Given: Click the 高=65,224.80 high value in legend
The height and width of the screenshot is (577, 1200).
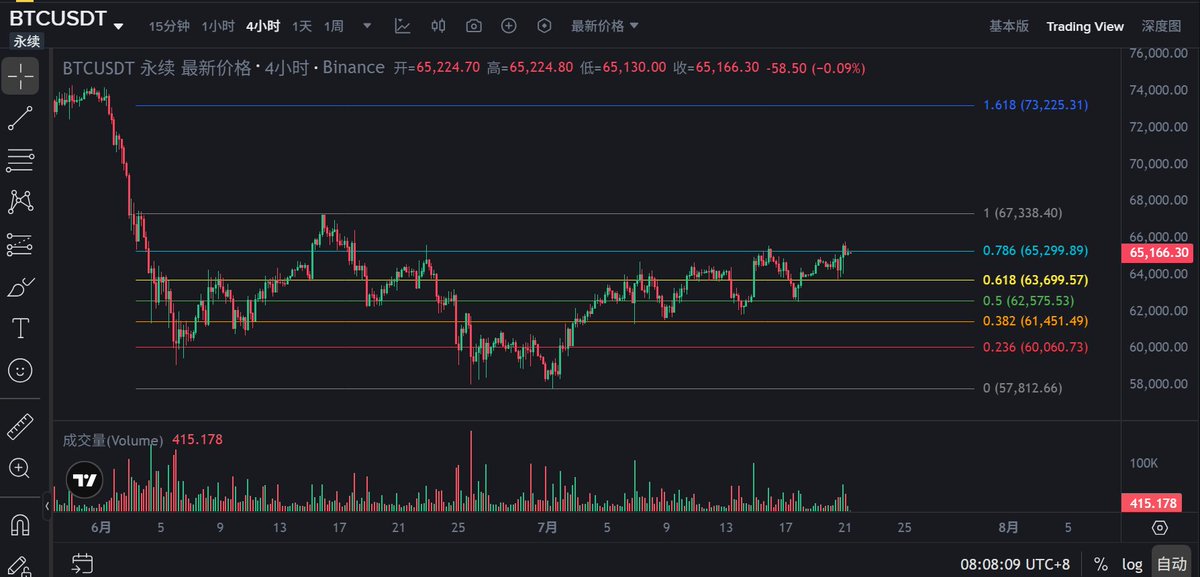Looking at the screenshot, I should point(530,68).
